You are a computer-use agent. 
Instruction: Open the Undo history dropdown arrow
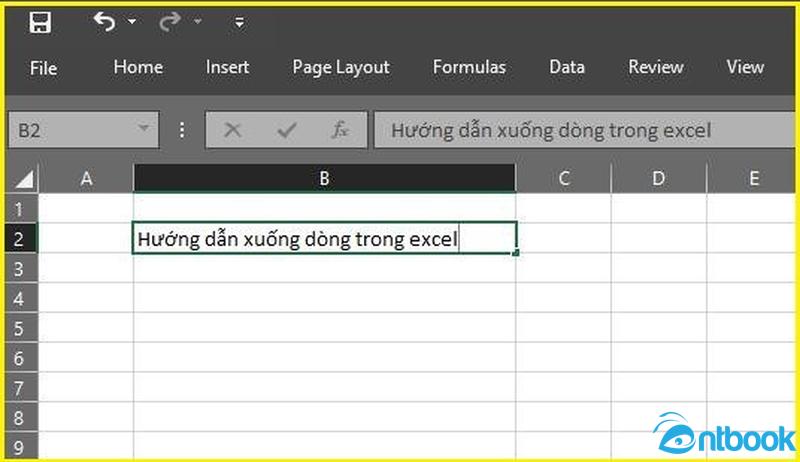[132, 21]
